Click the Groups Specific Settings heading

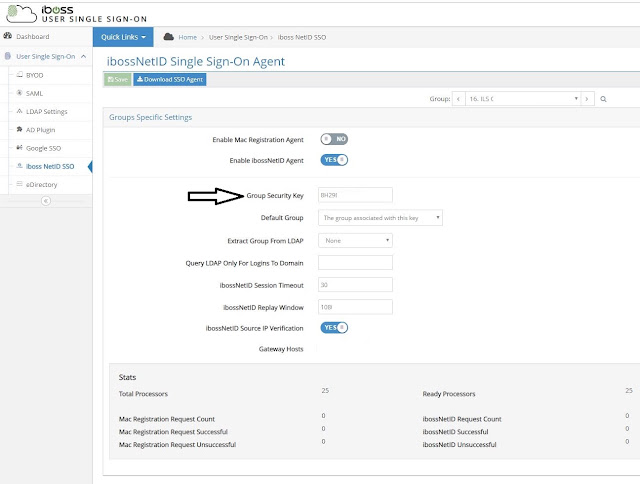point(150,117)
